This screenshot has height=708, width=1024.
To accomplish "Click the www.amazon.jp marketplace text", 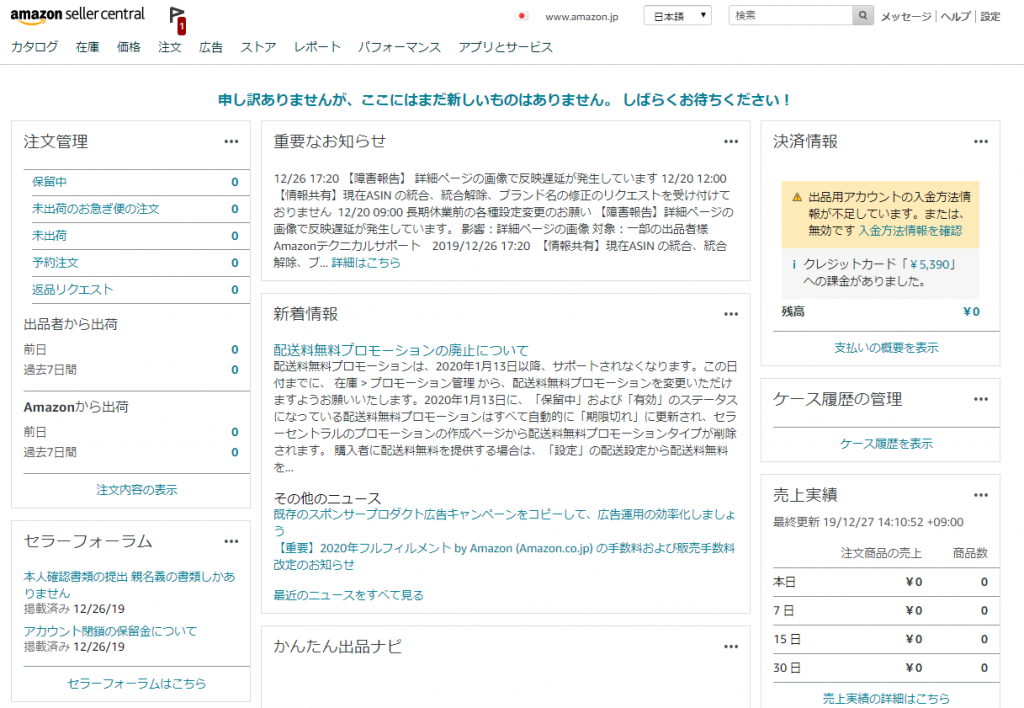I will pyautogui.click(x=582, y=16).
